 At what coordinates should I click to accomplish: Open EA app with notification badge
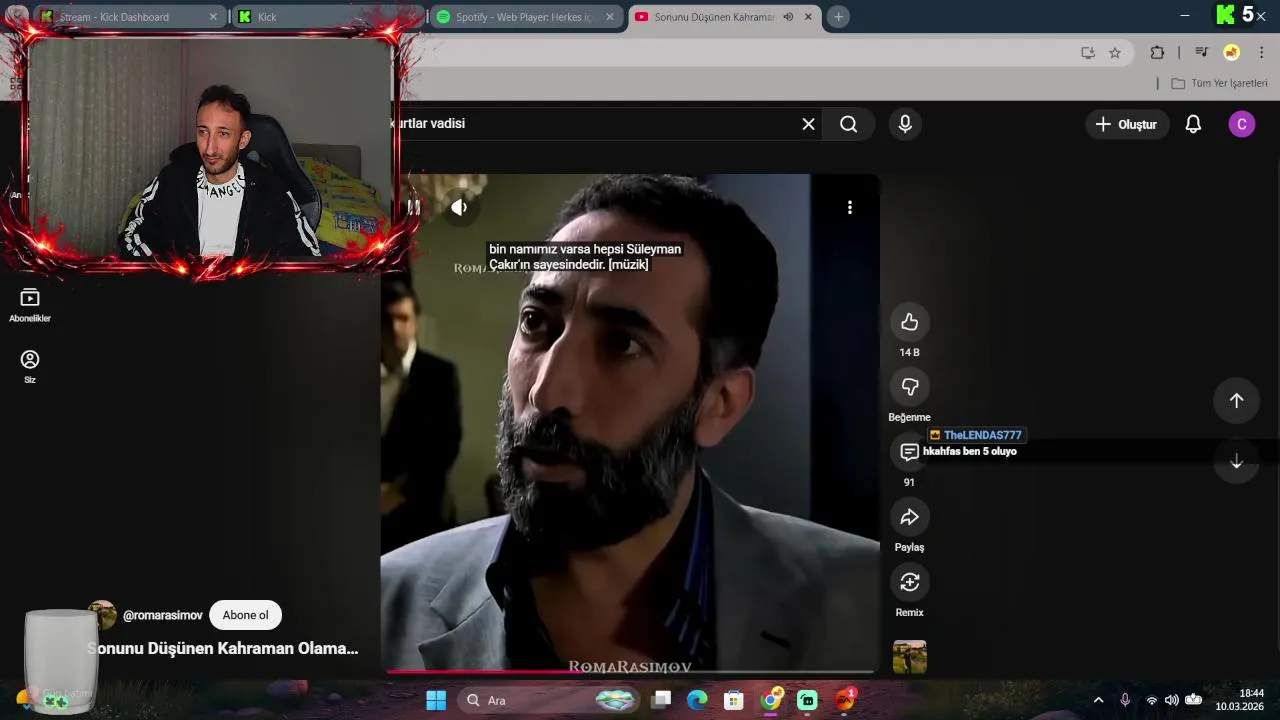845,700
